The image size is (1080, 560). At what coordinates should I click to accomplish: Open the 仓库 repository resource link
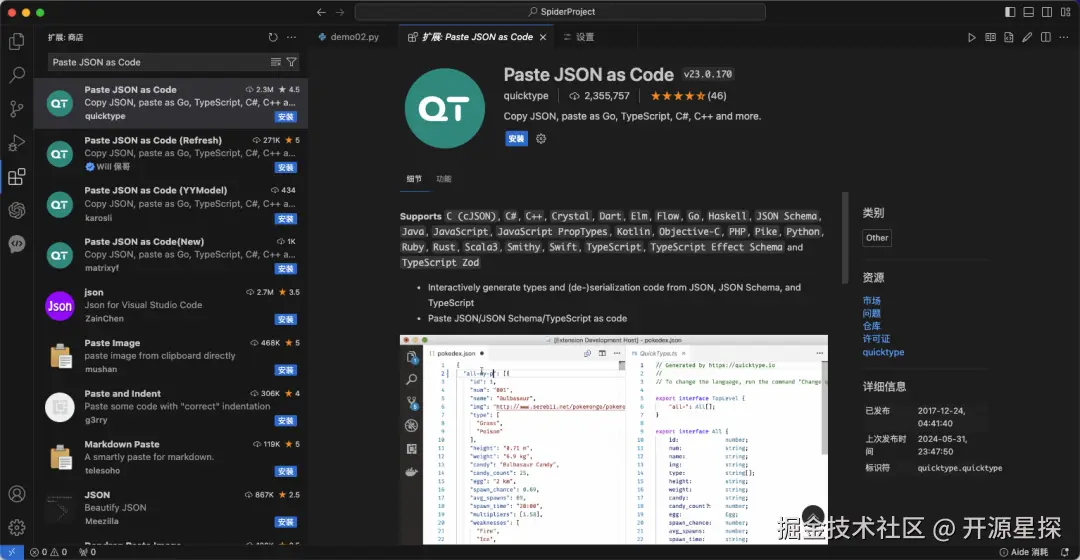point(871,326)
